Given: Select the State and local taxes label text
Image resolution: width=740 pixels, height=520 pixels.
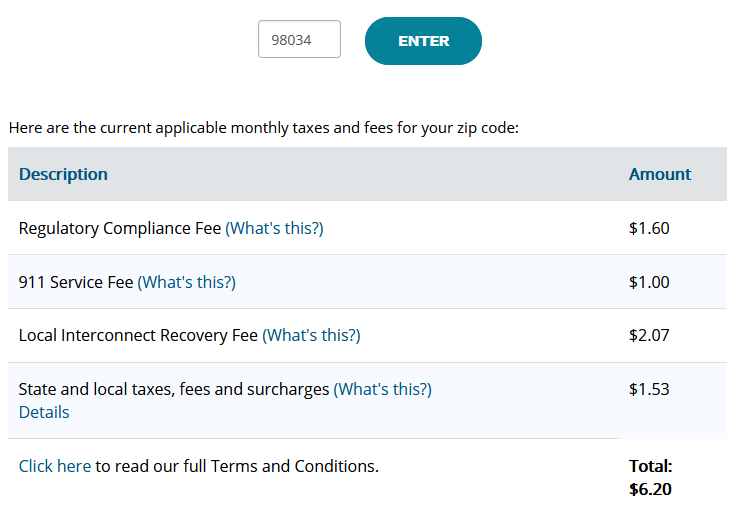Looking at the screenshot, I should click(x=174, y=389).
